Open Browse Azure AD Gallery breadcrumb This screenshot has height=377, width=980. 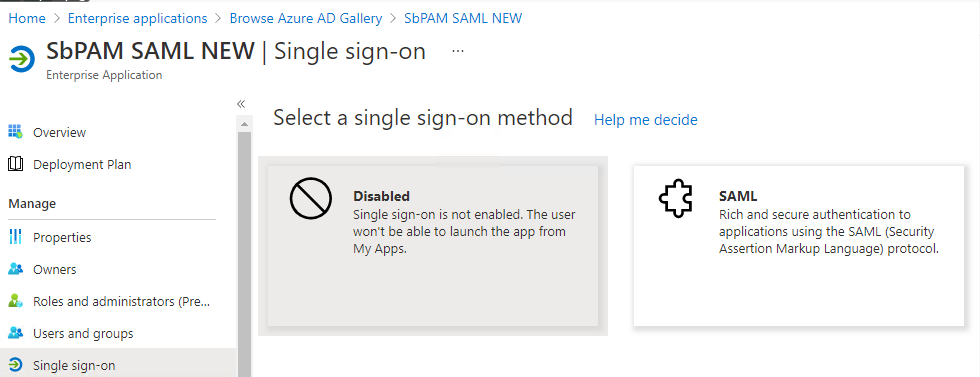(306, 18)
